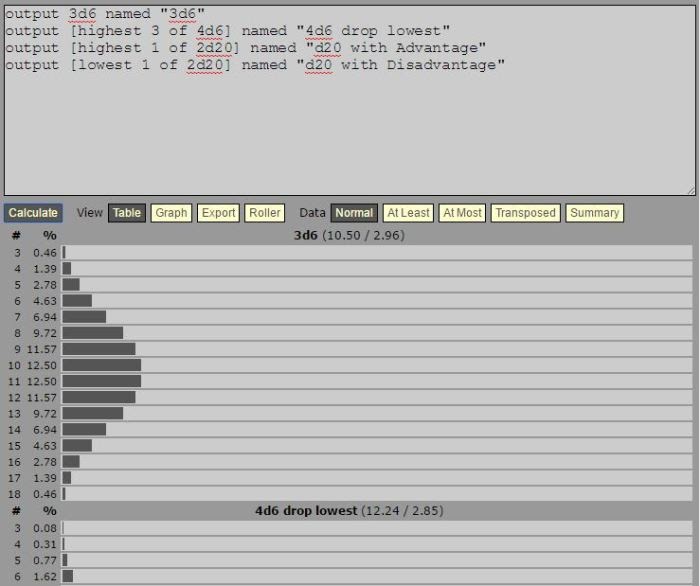The image size is (700, 586).
Task: Select At Least data mode
Action: point(408,213)
